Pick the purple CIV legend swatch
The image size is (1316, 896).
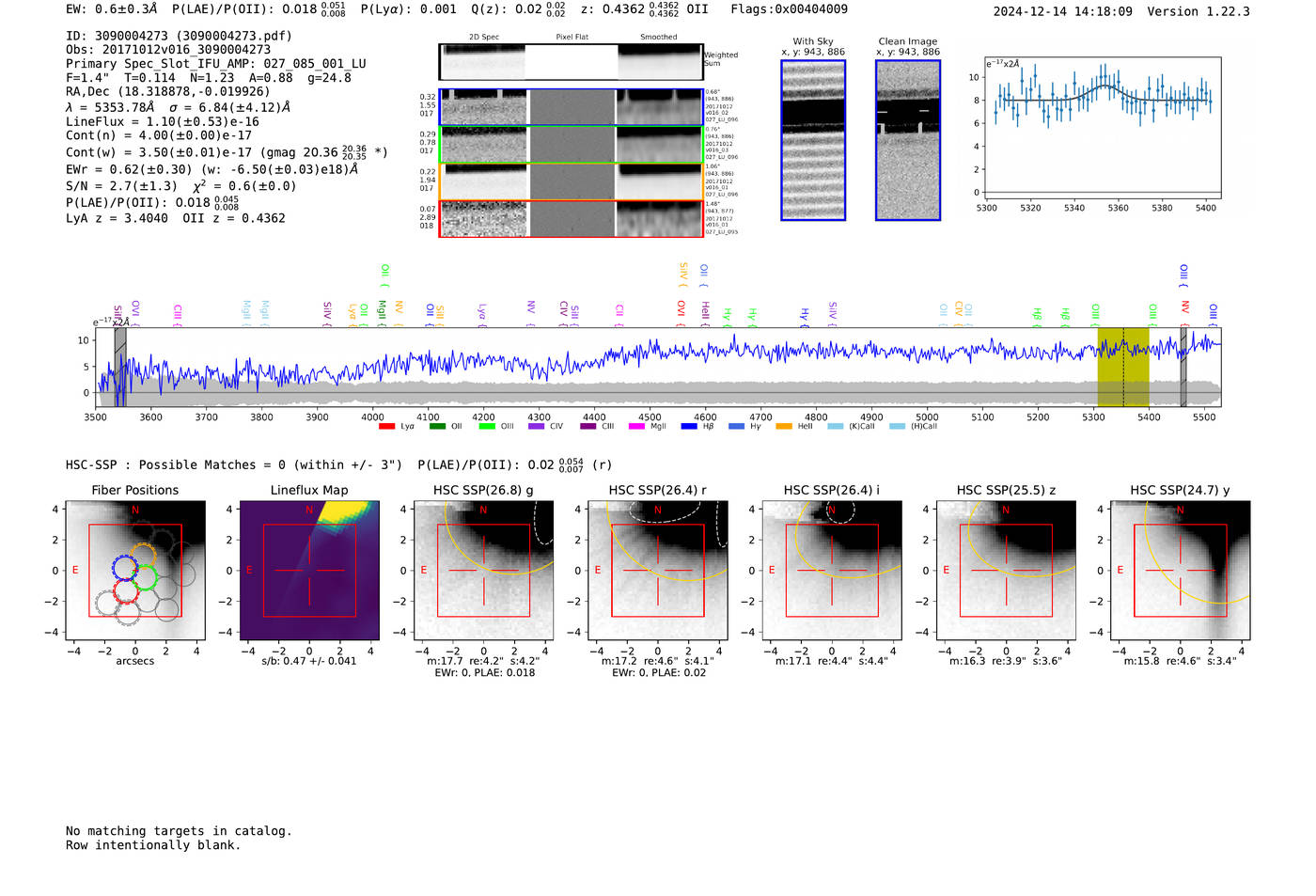coord(537,427)
